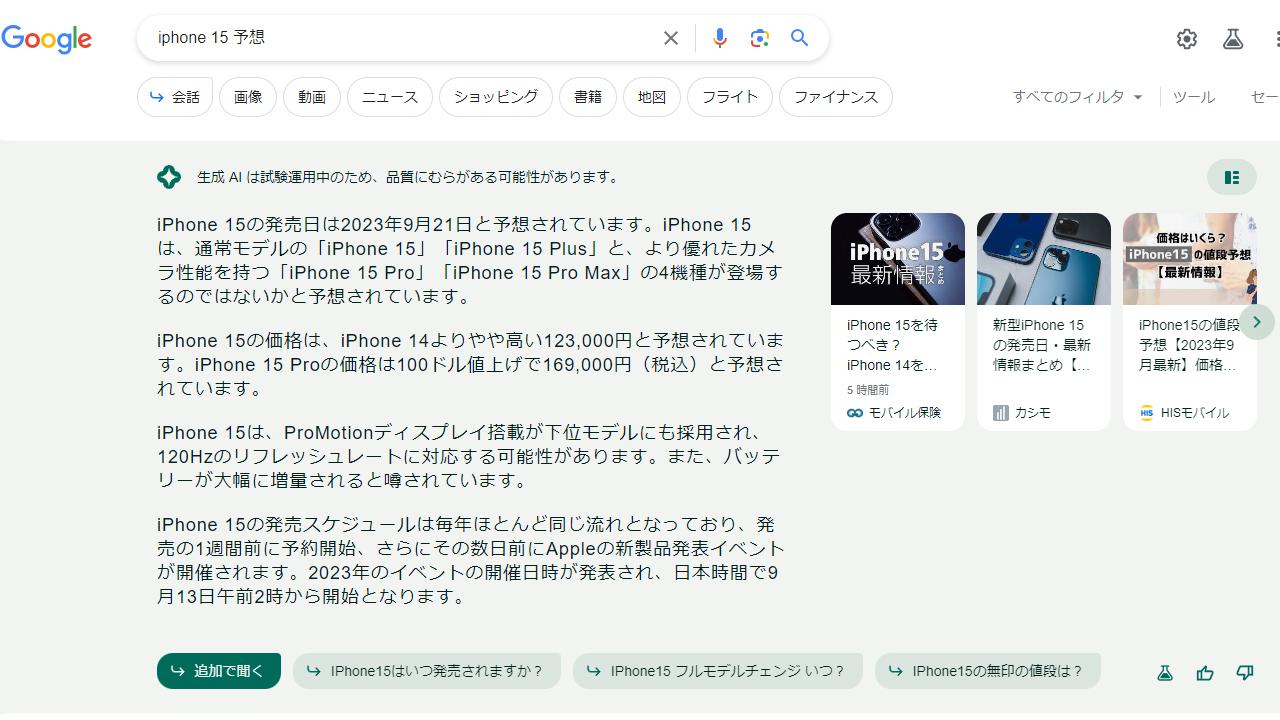Ask IPhone15の無印の値段は? follow-up
The image size is (1280, 720).
point(988,671)
